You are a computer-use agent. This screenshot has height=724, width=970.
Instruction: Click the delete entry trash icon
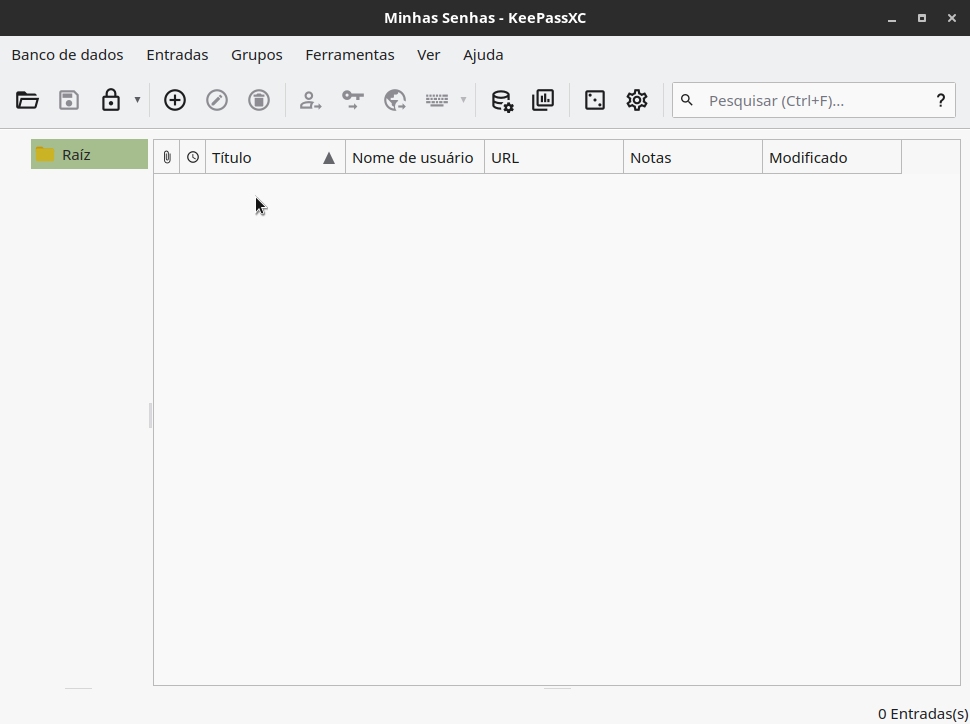pyautogui.click(x=259, y=100)
